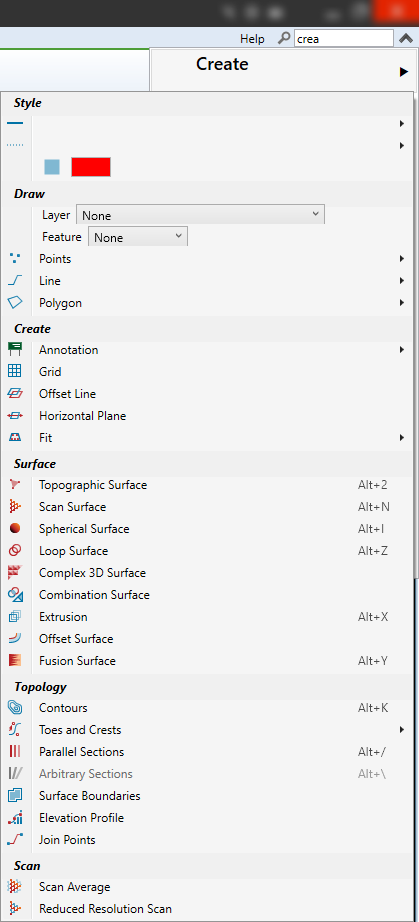Screen dimensions: 419x922
Task: Open the Feature dropdown
Action: click(x=138, y=237)
